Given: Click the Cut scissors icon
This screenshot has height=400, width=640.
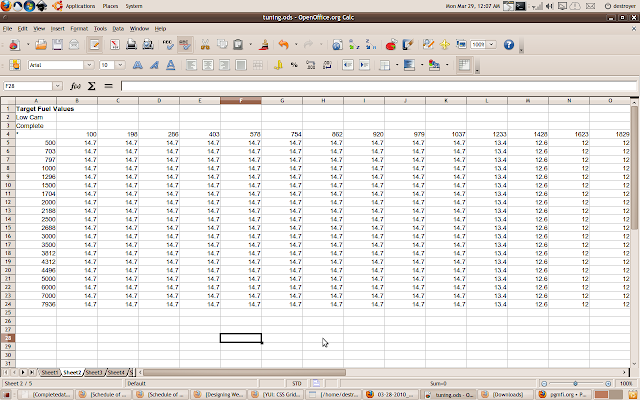Looking at the screenshot, I should [204, 45].
